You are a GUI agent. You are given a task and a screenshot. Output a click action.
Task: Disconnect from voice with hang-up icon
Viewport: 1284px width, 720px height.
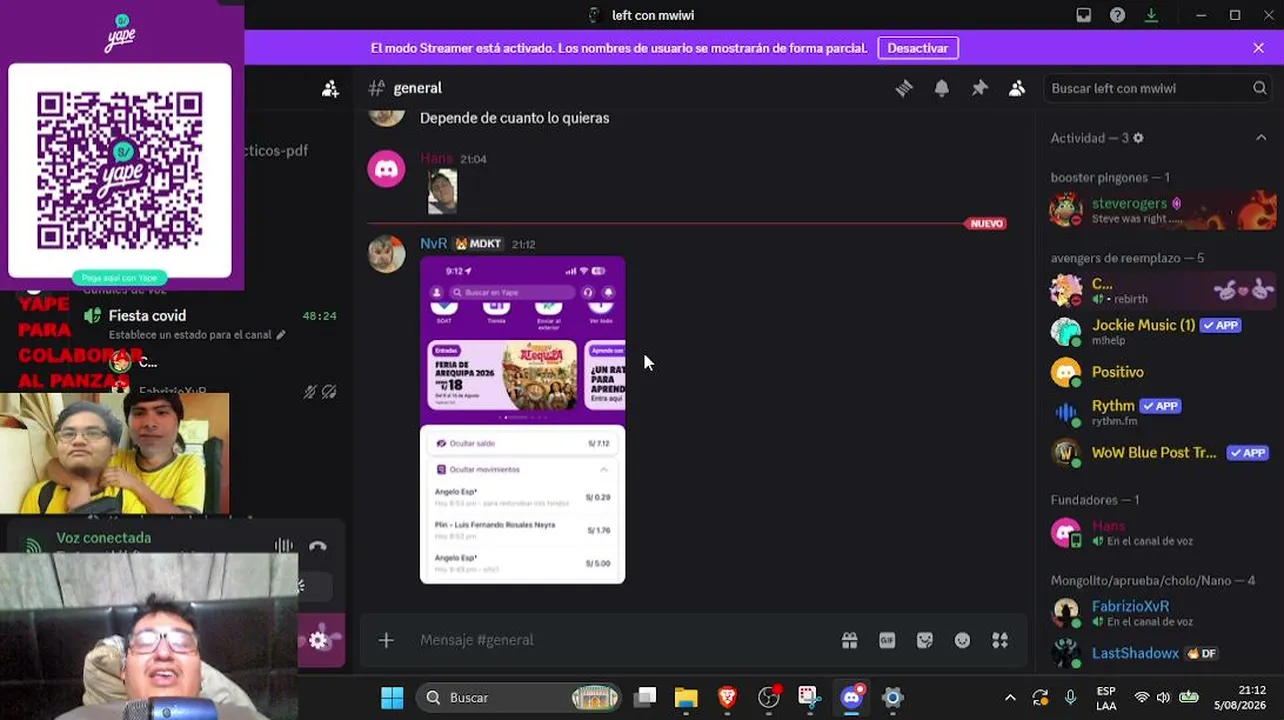pyautogui.click(x=318, y=546)
